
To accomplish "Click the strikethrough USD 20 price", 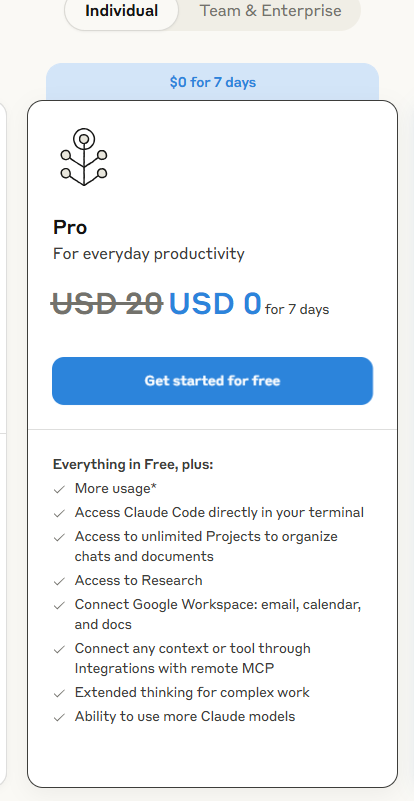I will point(107,303).
